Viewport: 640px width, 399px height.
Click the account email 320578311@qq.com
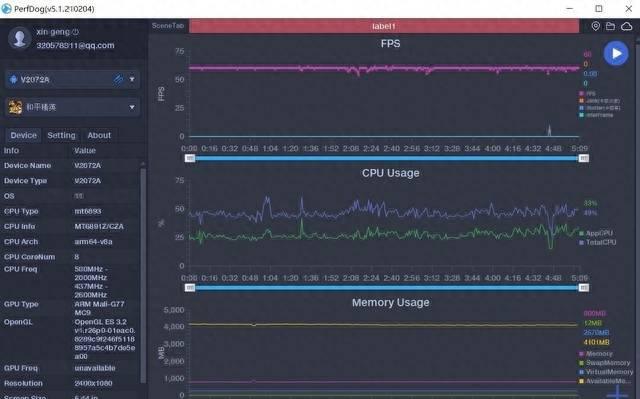[x=76, y=45]
